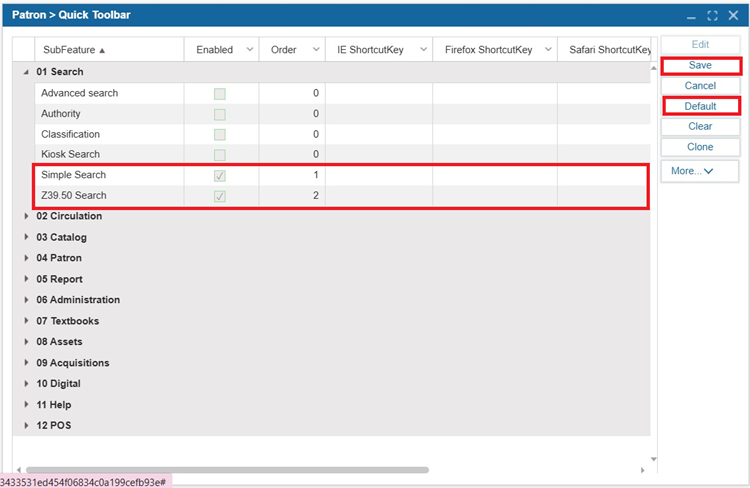
Task: Enable the Advanced search checkbox
Action: pyautogui.click(x=219, y=93)
